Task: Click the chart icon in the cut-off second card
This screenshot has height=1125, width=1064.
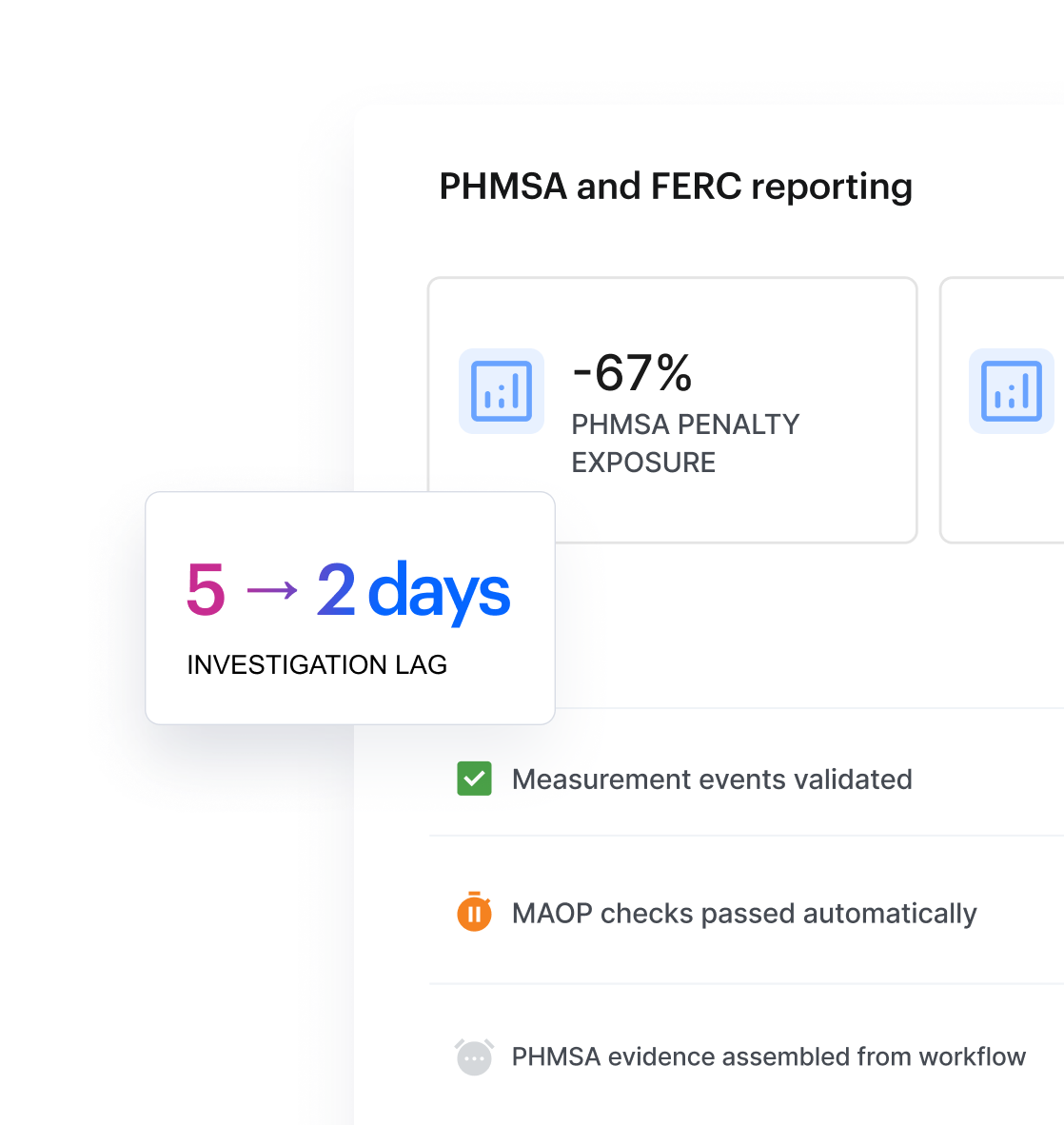Action: pos(1012,391)
